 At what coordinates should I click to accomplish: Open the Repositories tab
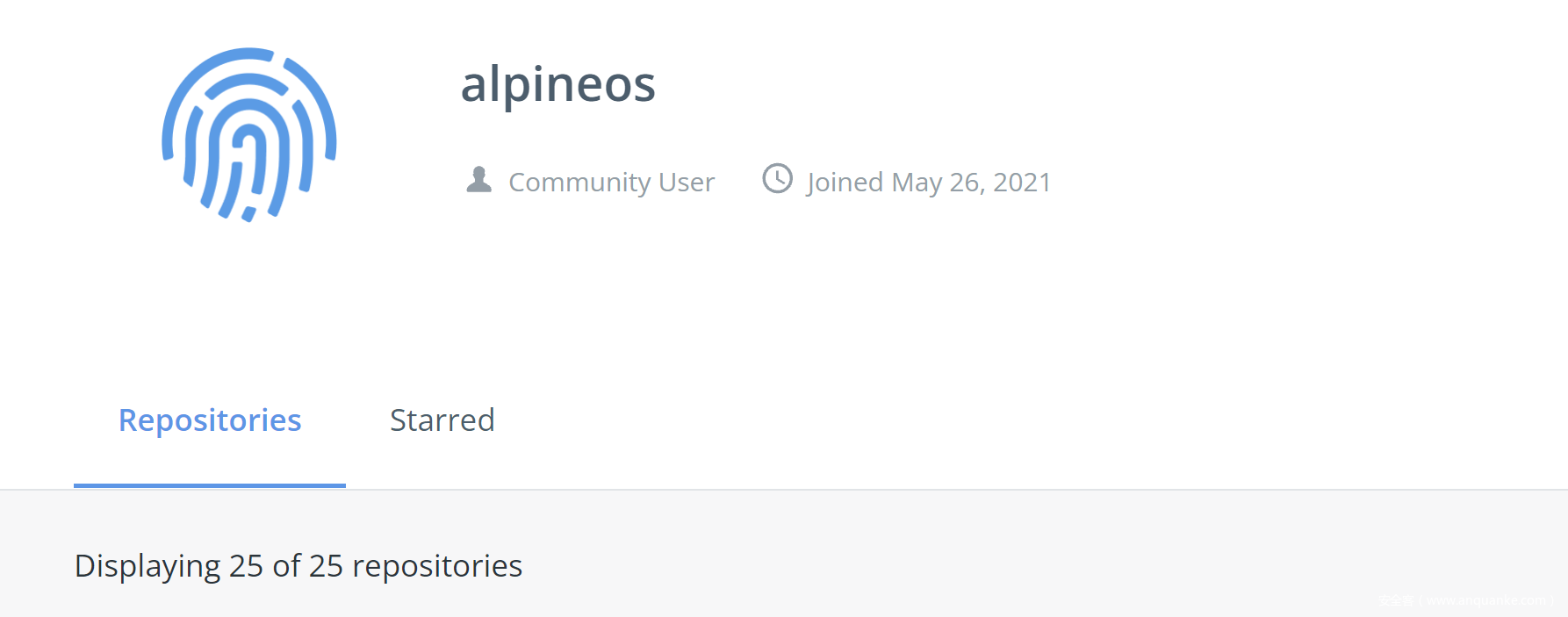coord(210,420)
